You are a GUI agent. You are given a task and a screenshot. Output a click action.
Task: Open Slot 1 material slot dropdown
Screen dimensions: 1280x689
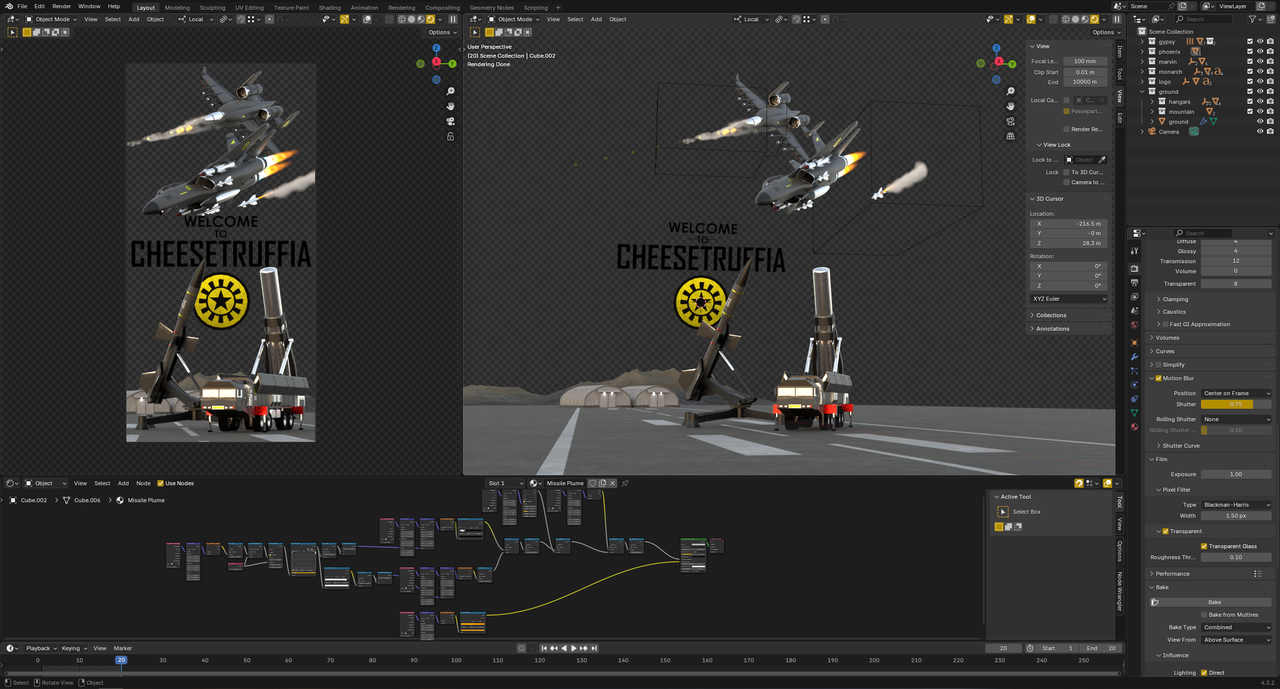pos(505,483)
